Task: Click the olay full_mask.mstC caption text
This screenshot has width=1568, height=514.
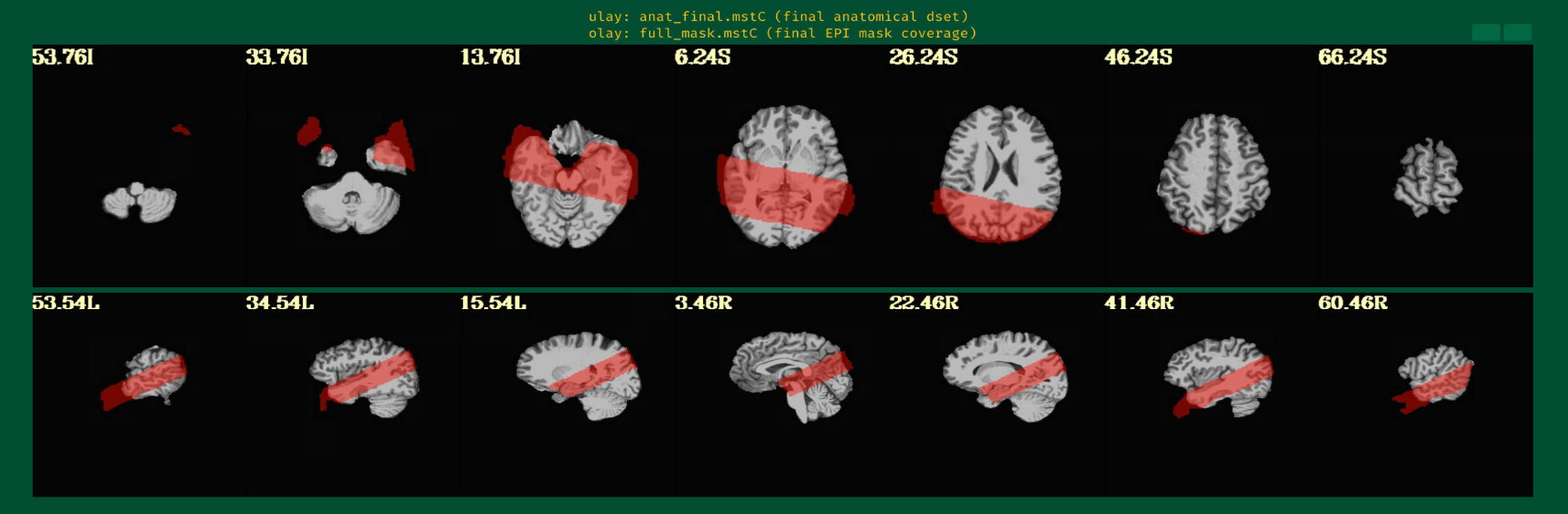Action: 783,33
